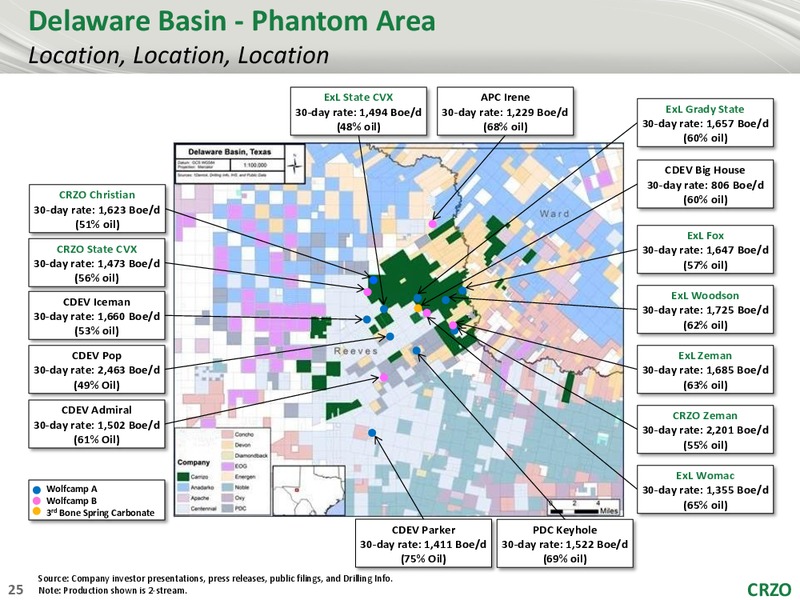Click the 'CDEV Big House' callout box
800x600 pixels.
tap(705, 184)
